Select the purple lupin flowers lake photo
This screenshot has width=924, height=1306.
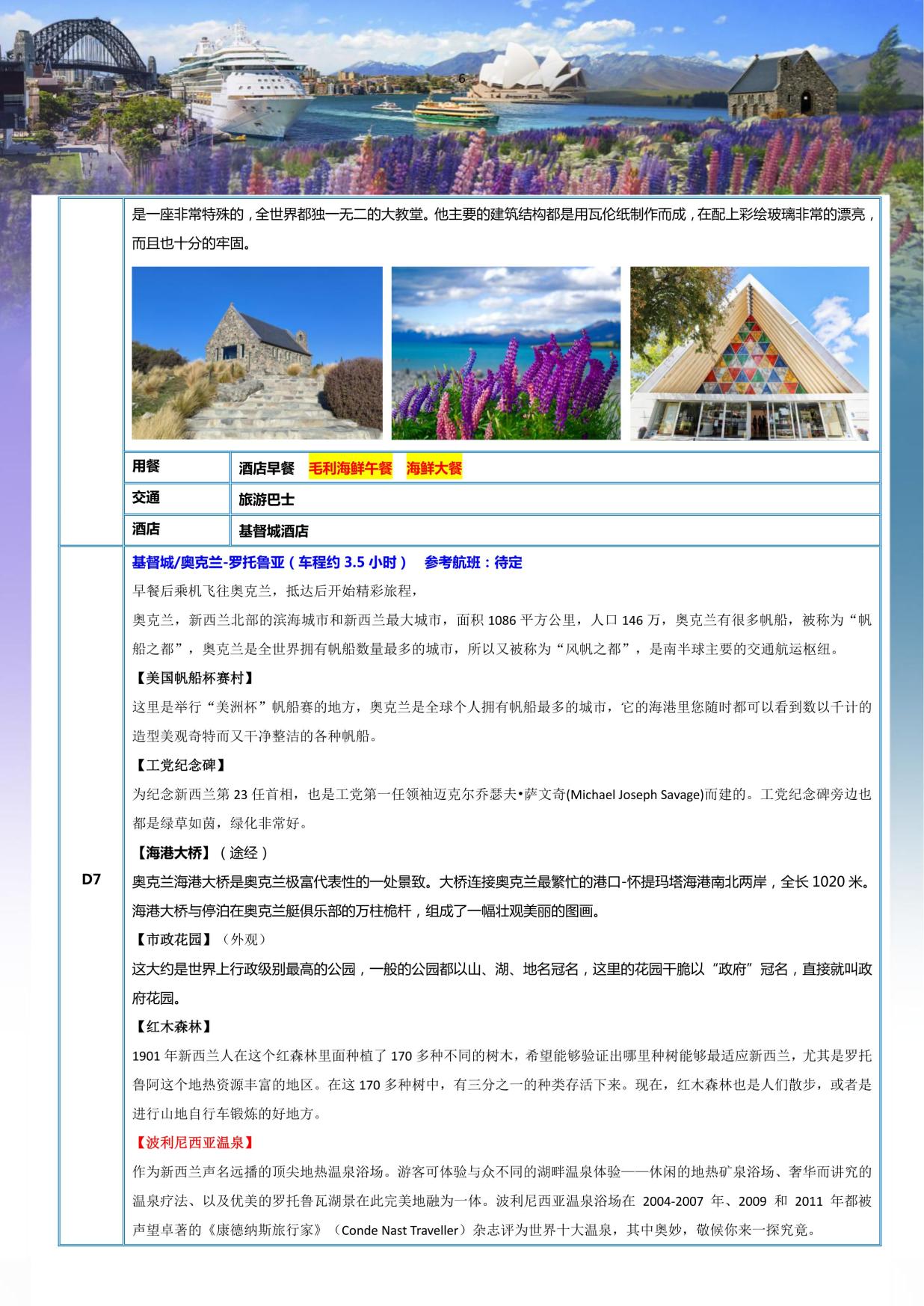tap(505, 352)
